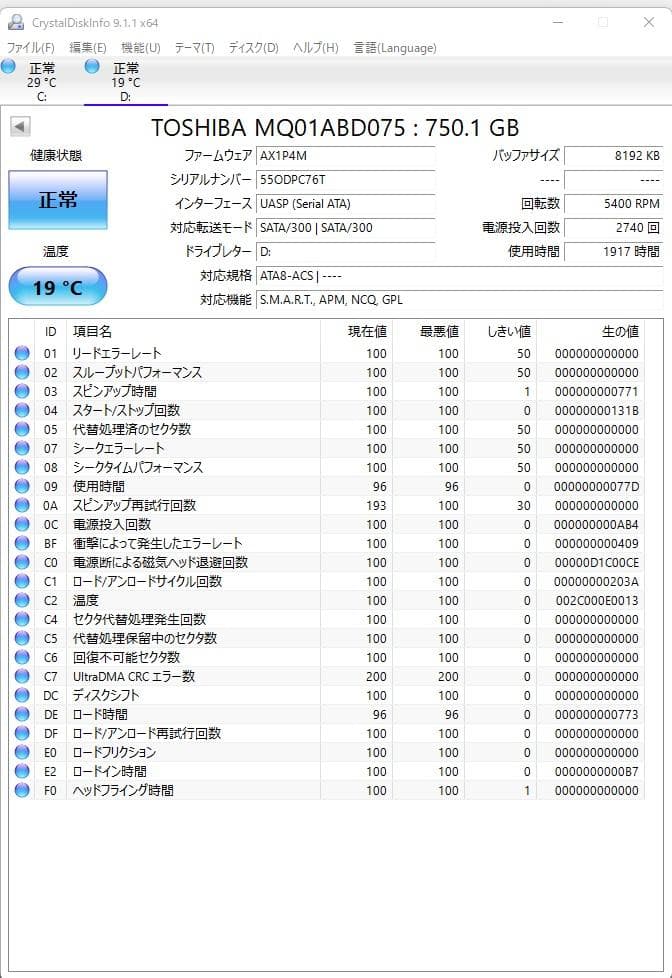Open the テーマ(T) menu
Image resolution: width=672 pixels, height=978 pixels.
pos(194,48)
